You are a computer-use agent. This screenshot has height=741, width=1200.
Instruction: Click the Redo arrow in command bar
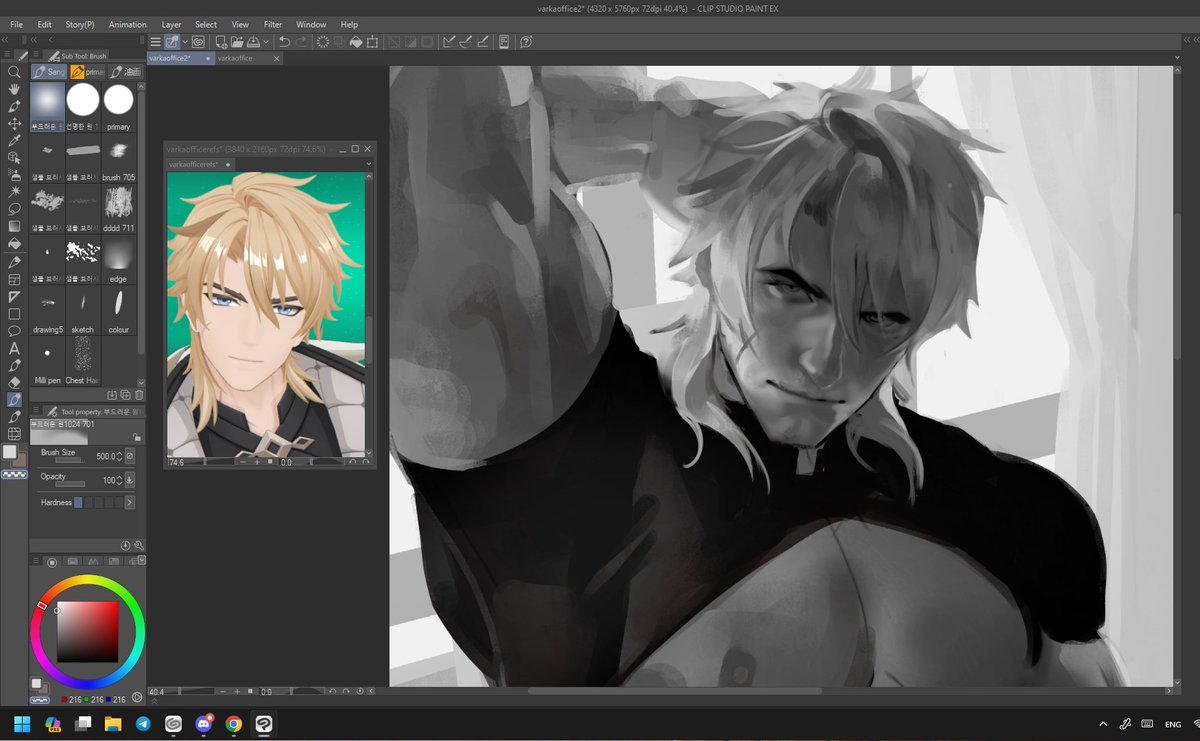click(301, 42)
